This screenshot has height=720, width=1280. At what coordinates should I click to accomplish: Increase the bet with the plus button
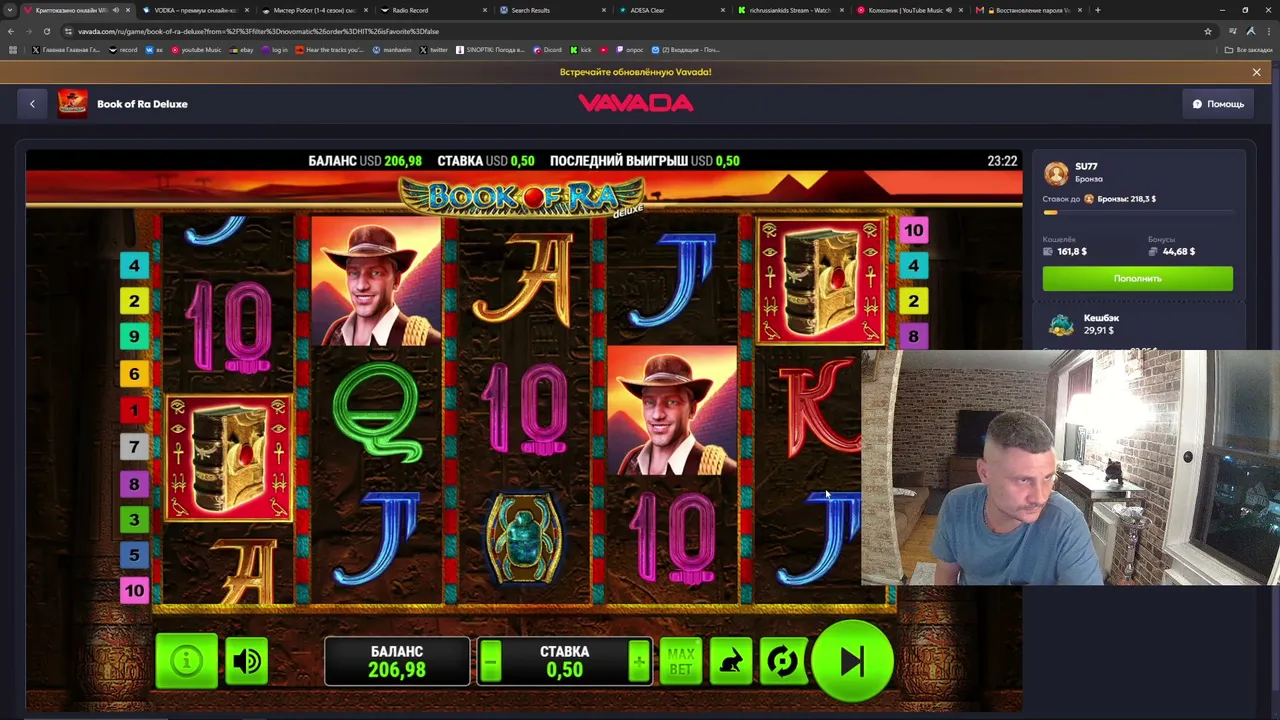638,661
